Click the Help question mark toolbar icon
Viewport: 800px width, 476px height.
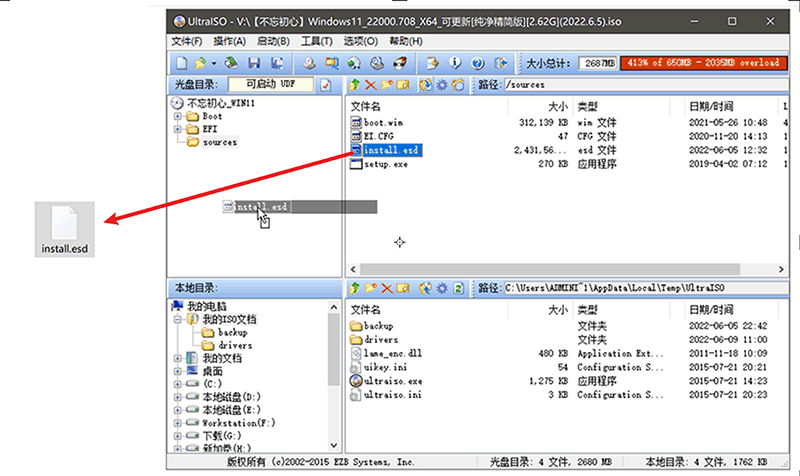(x=478, y=63)
